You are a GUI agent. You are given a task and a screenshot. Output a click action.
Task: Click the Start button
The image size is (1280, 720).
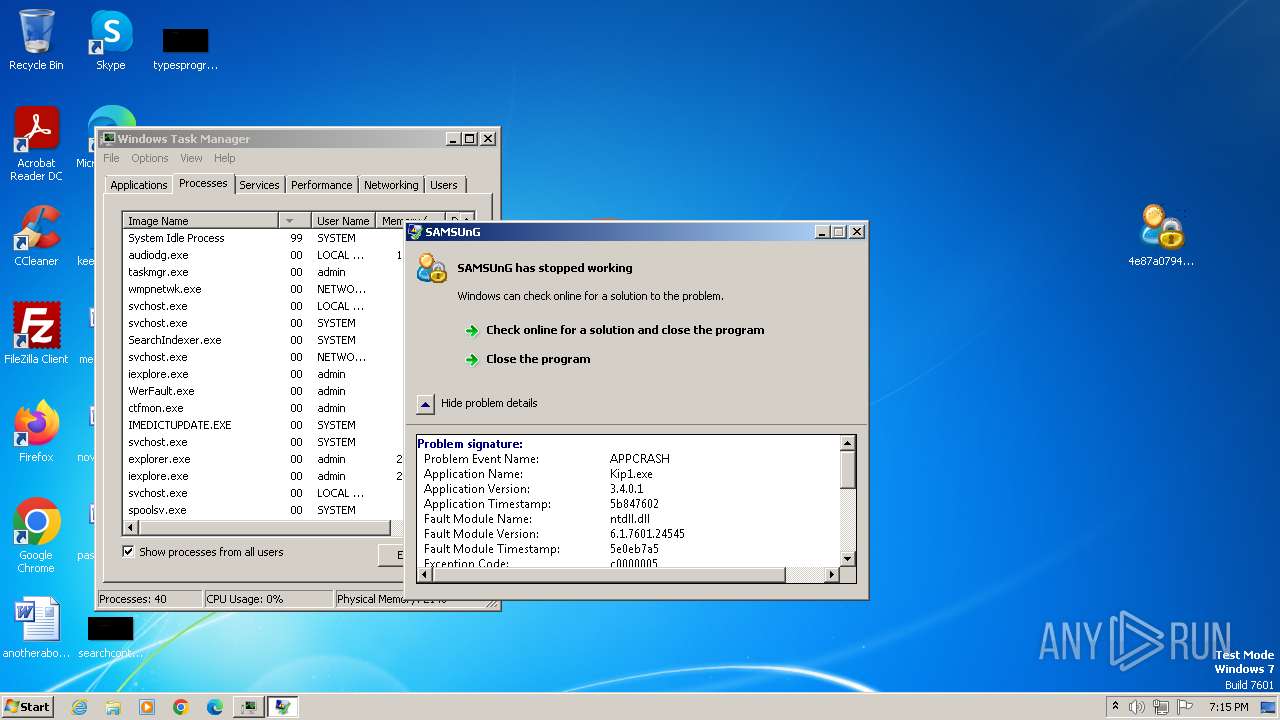tap(28, 707)
